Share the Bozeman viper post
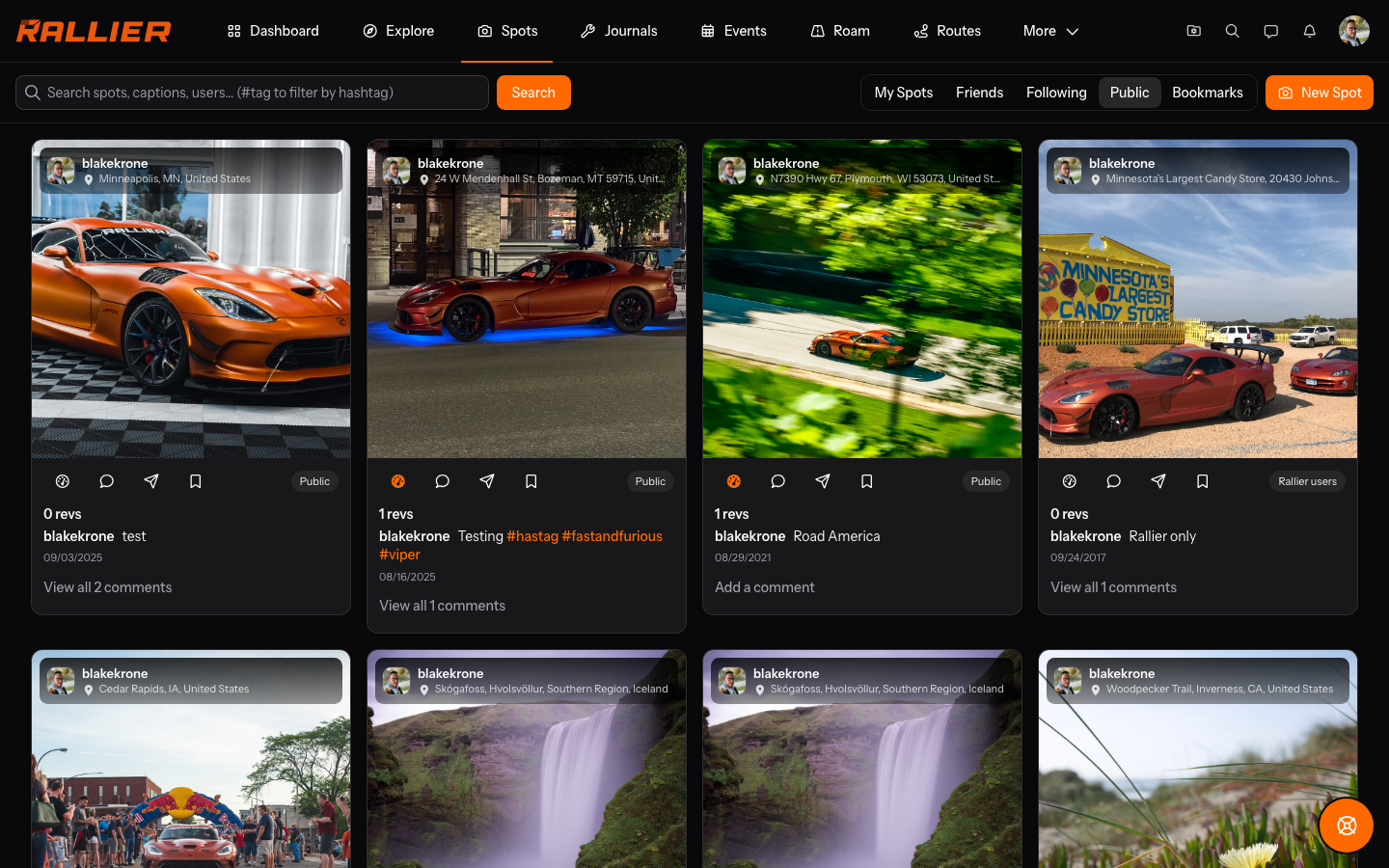The image size is (1389, 868). 487,481
